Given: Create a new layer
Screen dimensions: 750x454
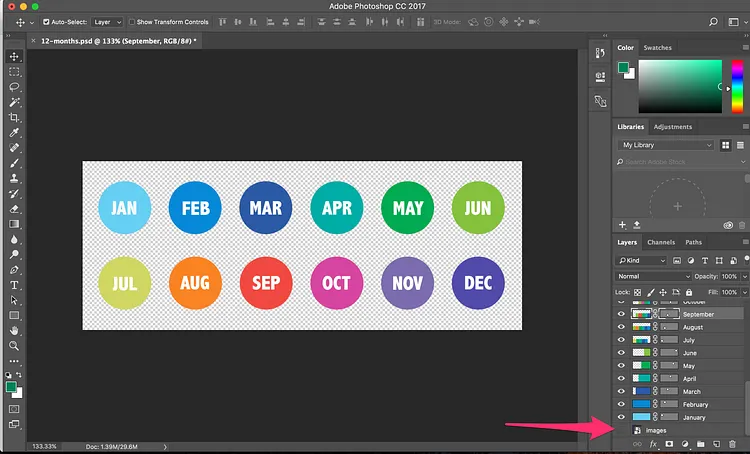Looking at the screenshot, I should [716, 444].
